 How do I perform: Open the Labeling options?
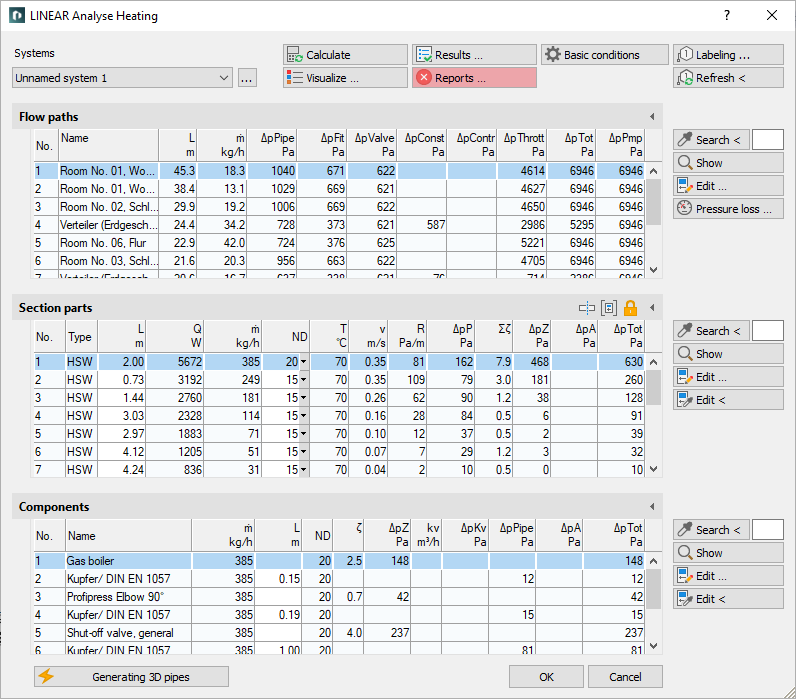[728, 55]
